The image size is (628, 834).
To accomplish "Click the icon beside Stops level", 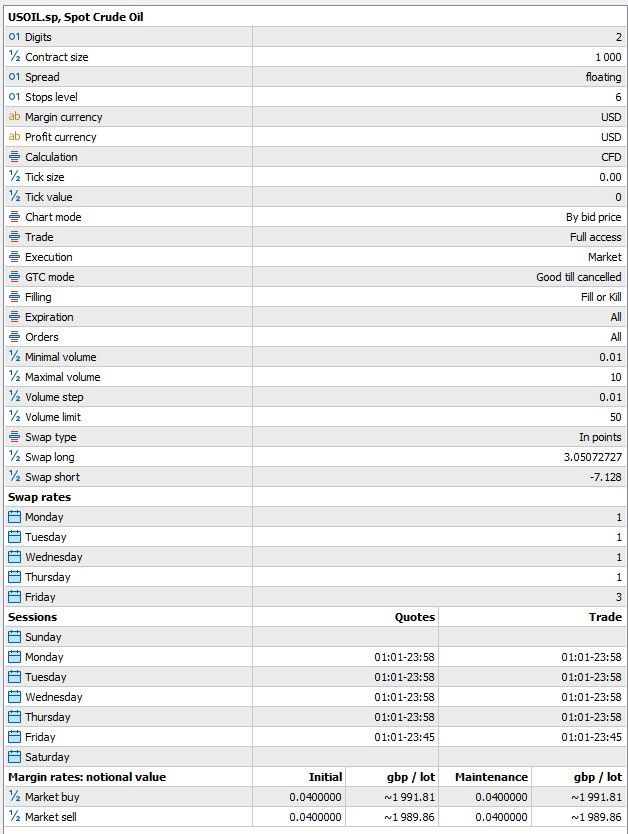I will tap(14, 97).
